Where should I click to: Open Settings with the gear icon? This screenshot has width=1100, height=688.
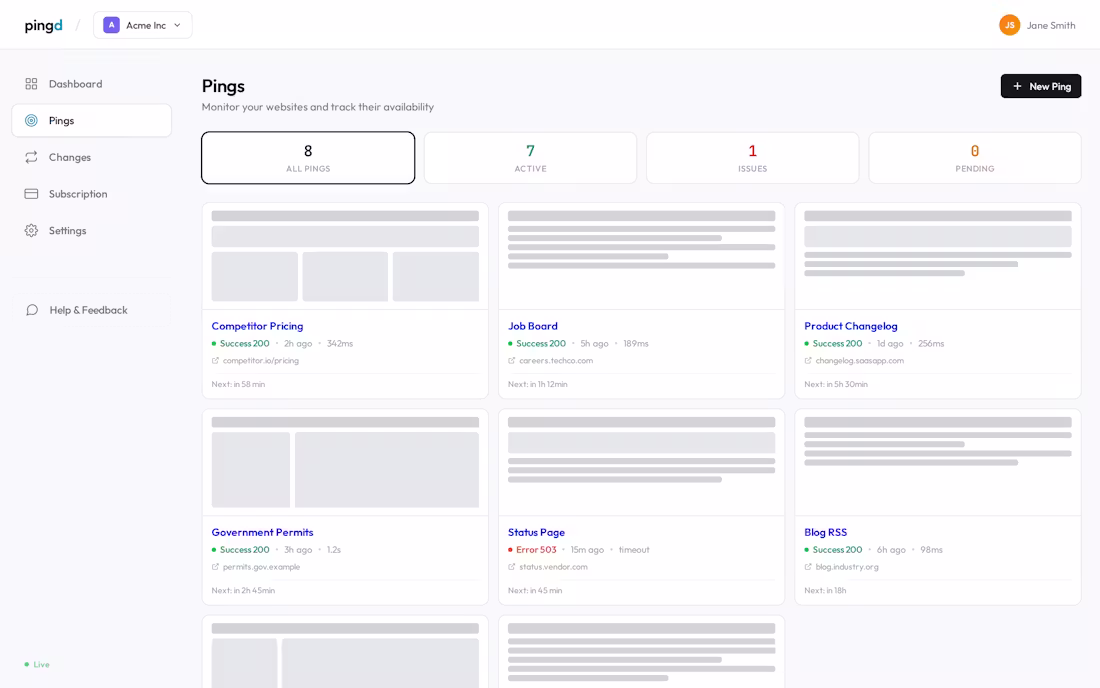point(31,230)
